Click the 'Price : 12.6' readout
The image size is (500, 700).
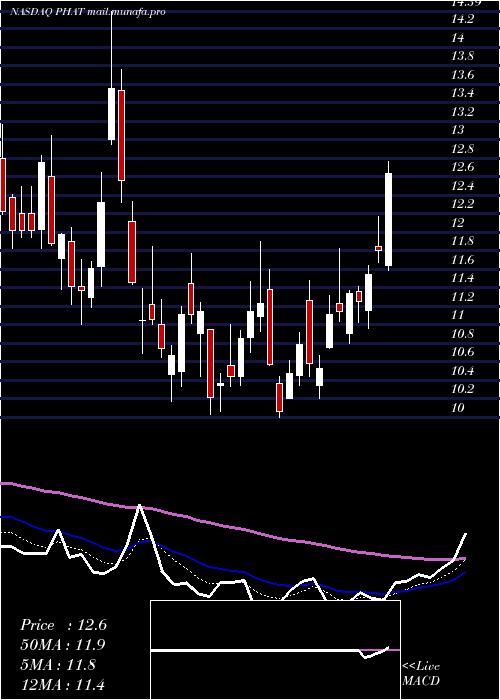(63, 625)
